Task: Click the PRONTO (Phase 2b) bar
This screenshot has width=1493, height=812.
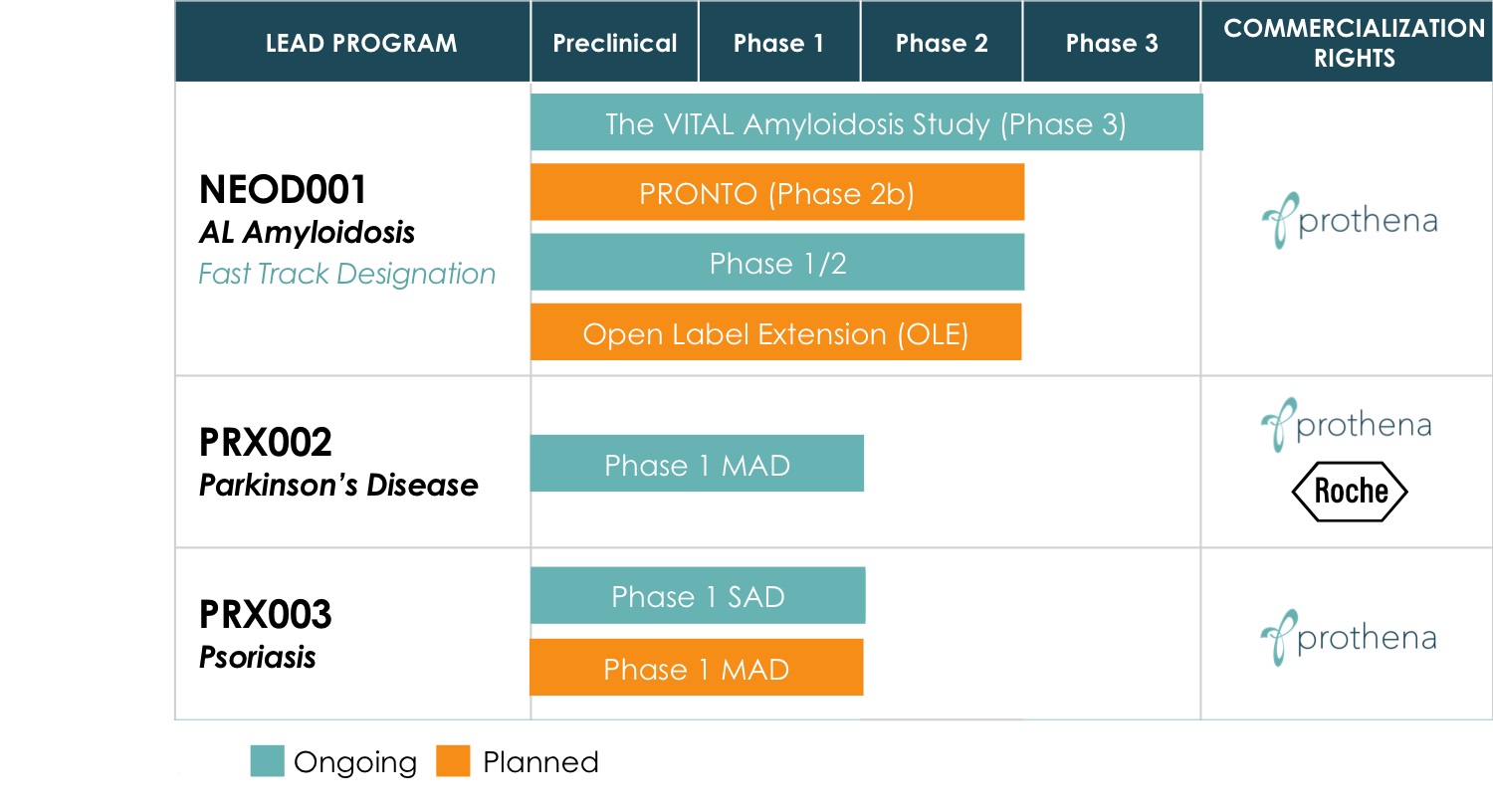Action: 776,193
